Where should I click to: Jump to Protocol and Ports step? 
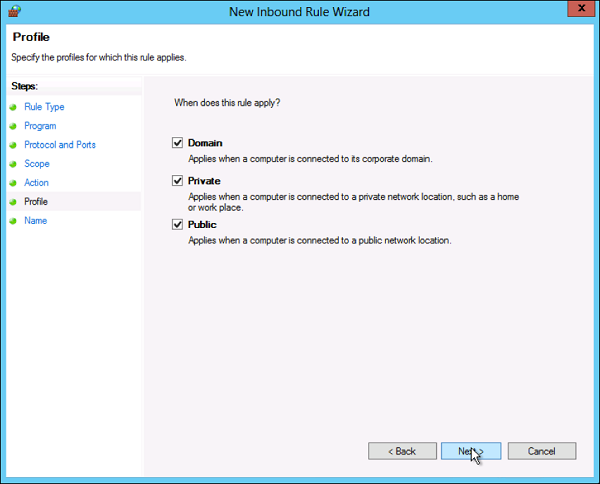click(x=60, y=145)
